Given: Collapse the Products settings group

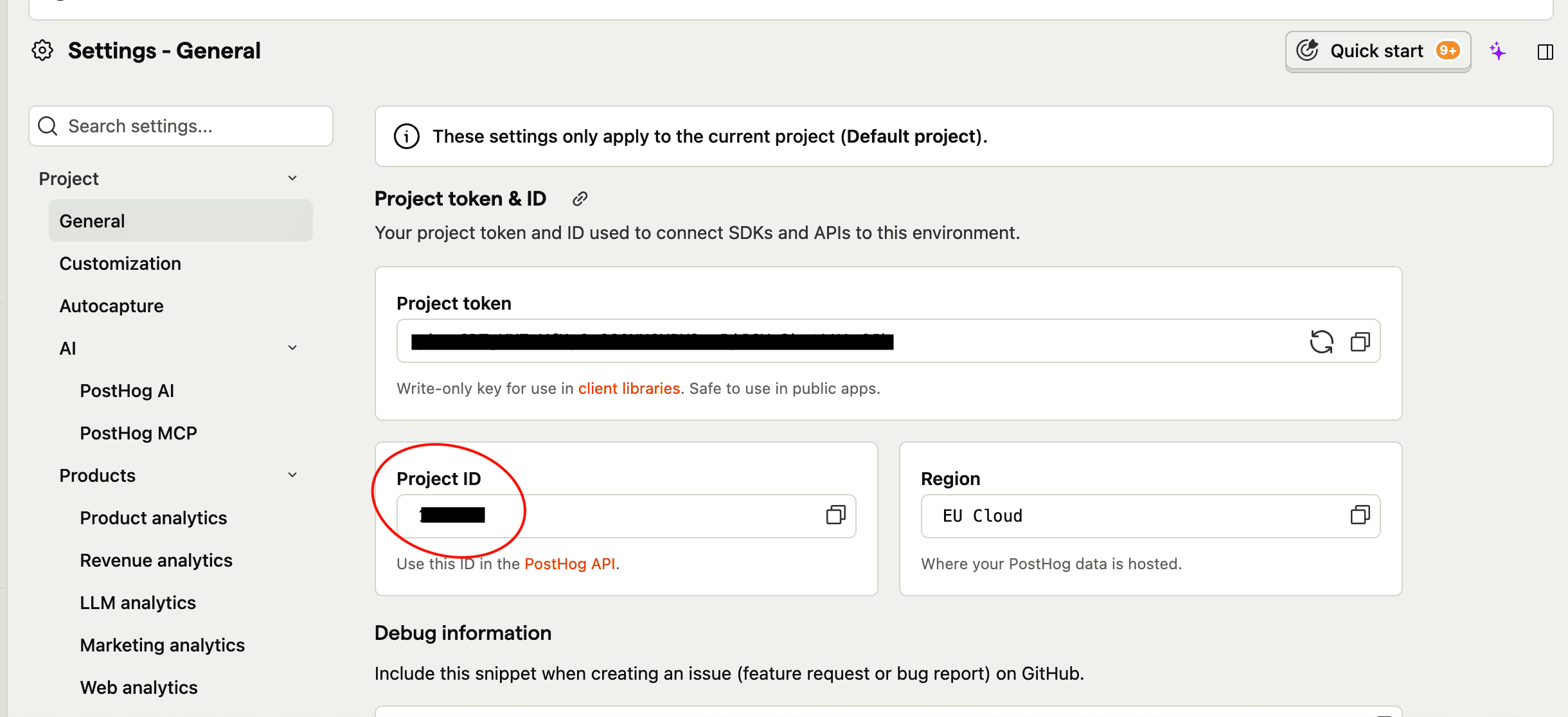Looking at the screenshot, I should point(292,475).
